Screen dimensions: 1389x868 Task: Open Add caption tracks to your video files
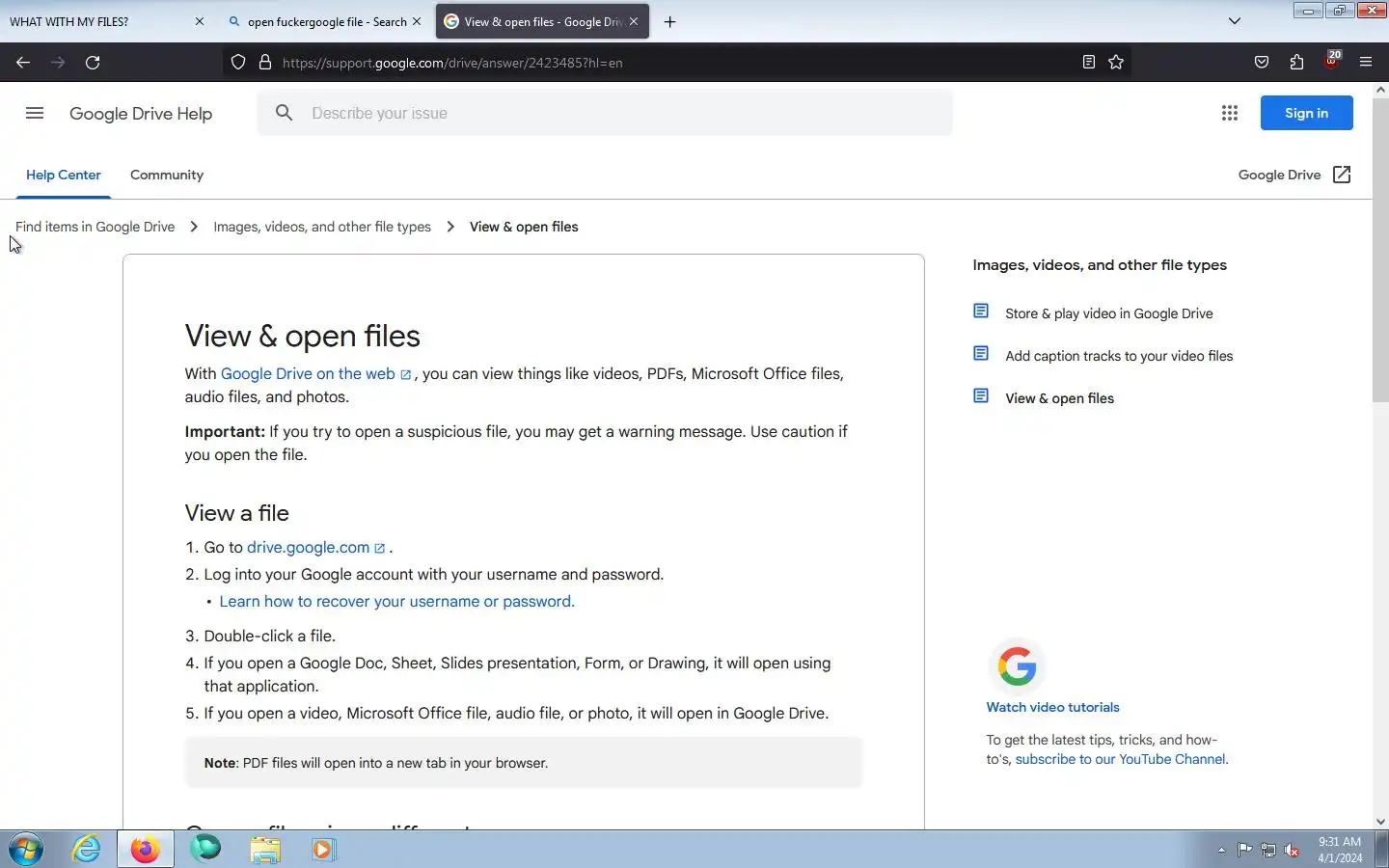point(1119,356)
